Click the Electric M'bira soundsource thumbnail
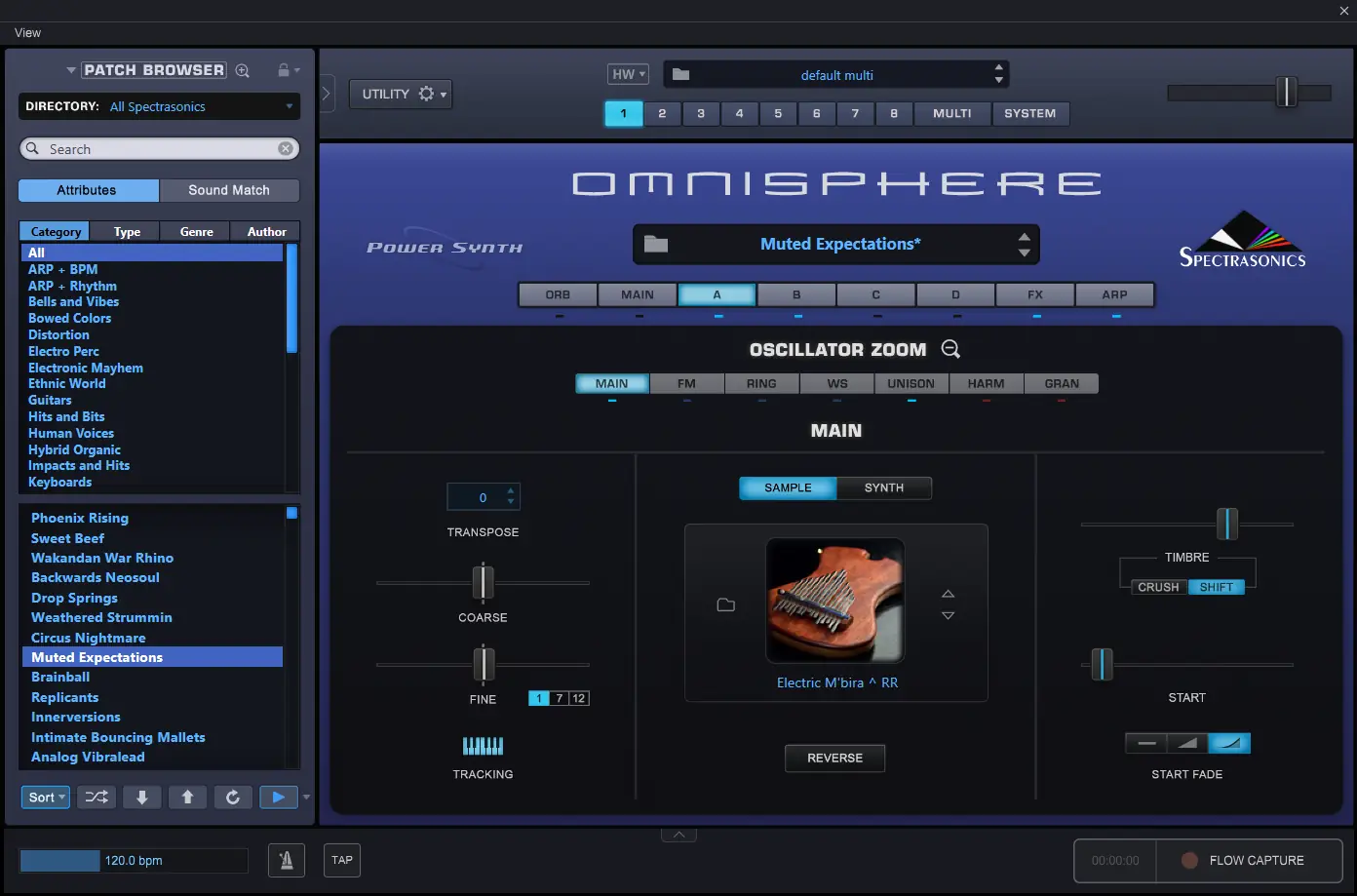 pos(835,601)
